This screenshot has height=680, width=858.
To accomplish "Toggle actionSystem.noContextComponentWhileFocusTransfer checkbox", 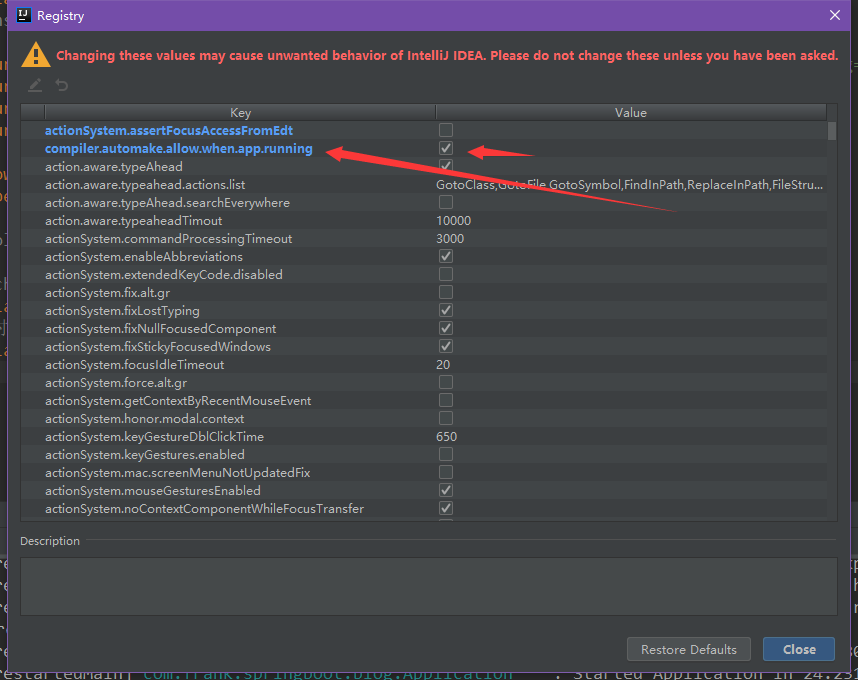I will [446, 509].
